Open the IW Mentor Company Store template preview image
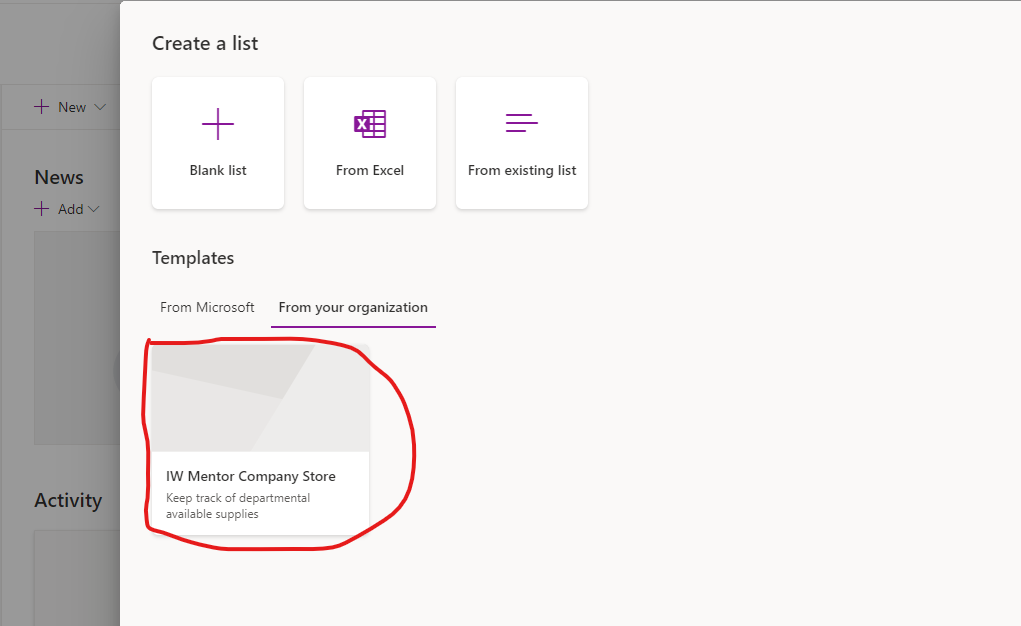The width and height of the screenshot is (1021, 626). click(x=260, y=398)
